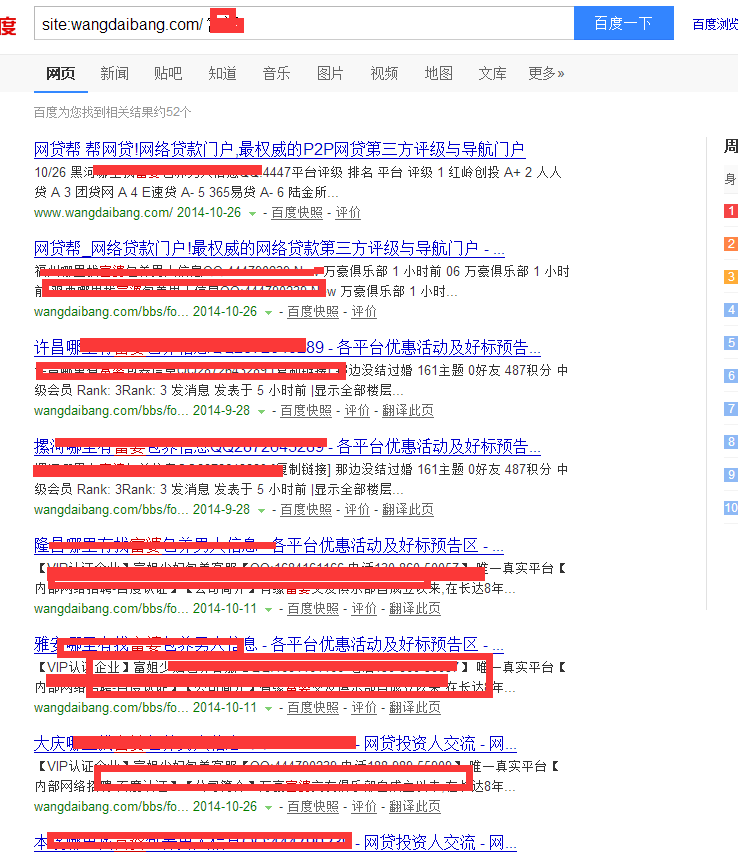Click the blue rank 5 badge in sidebar
The height and width of the screenshot is (859, 738).
[731, 343]
